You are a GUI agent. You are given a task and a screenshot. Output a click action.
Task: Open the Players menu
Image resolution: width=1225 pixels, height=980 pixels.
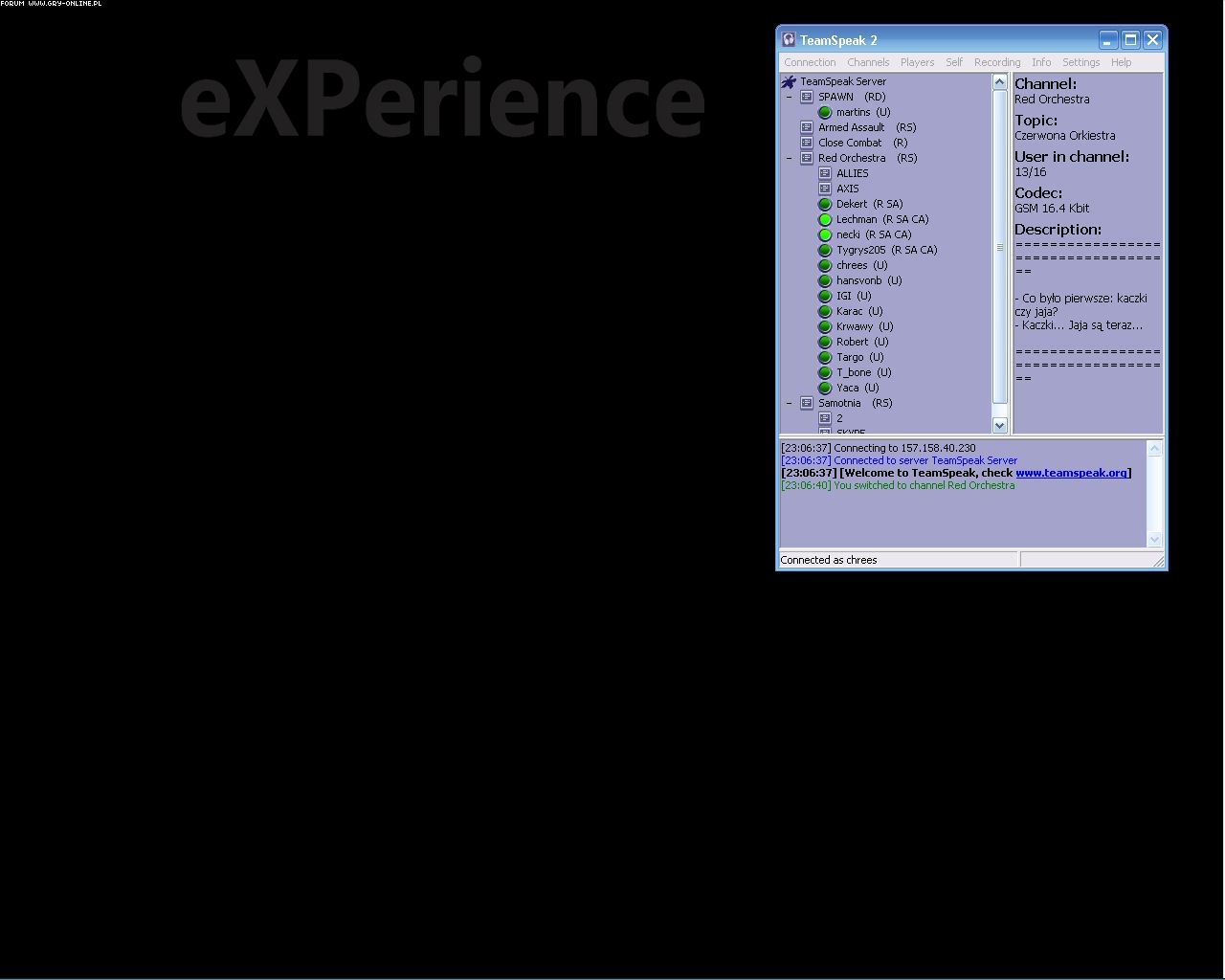(x=917, y=62)
